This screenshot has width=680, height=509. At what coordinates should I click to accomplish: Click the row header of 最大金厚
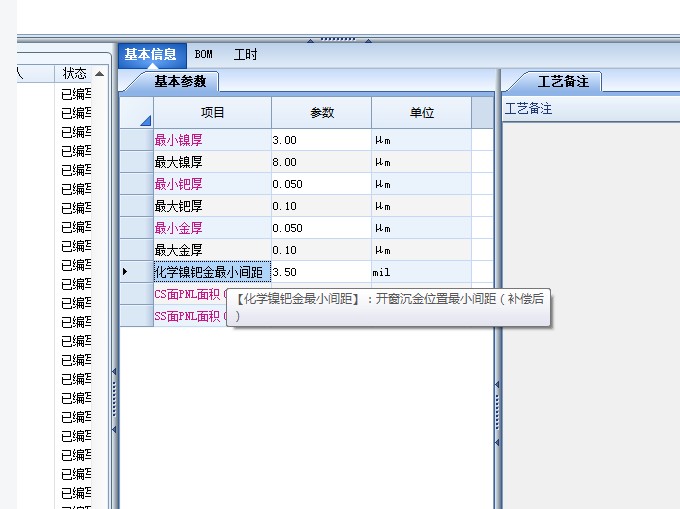(x=136, y=250)
